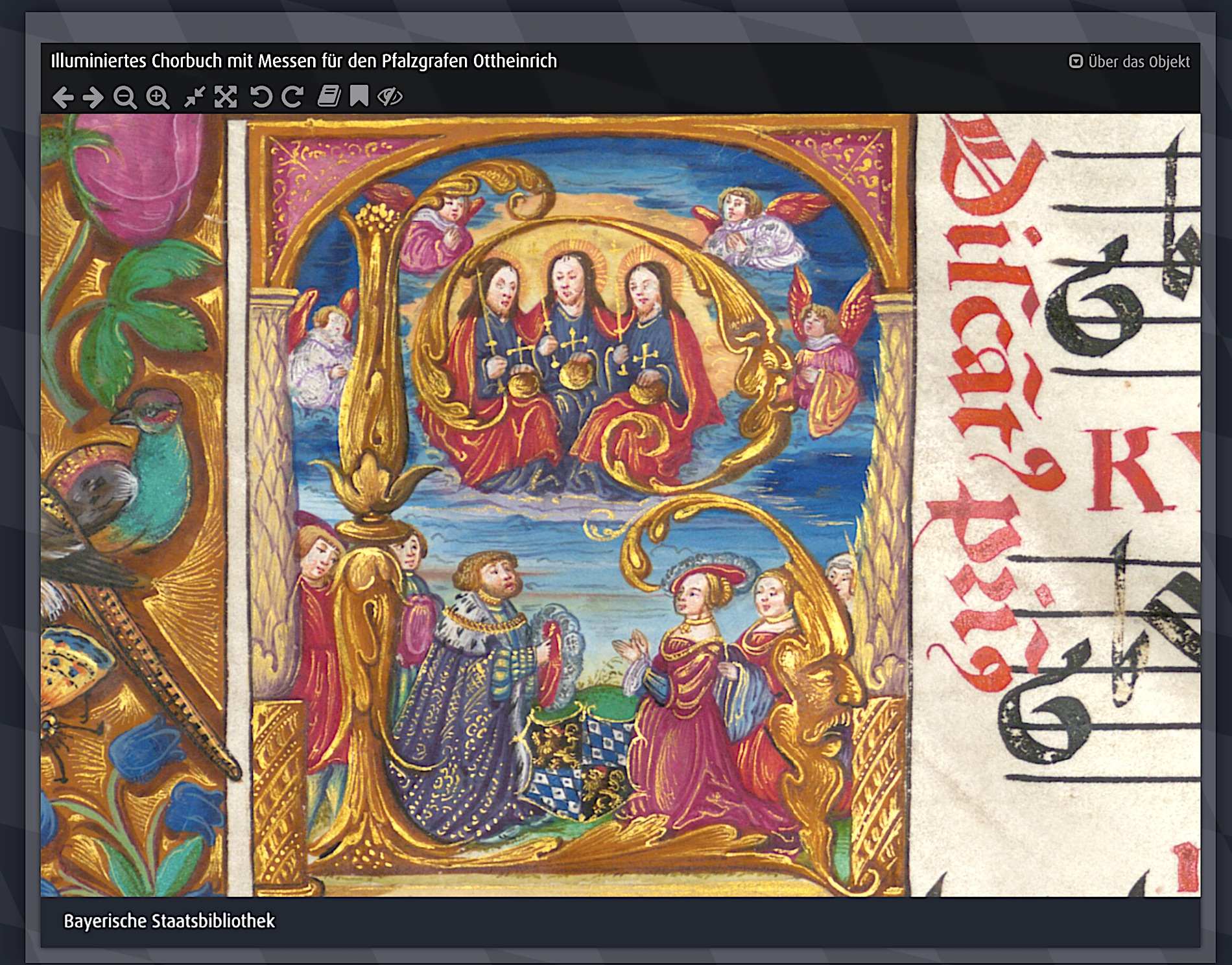
Task: Zoom in with the plus magnifier
Action: pos(158,97)
